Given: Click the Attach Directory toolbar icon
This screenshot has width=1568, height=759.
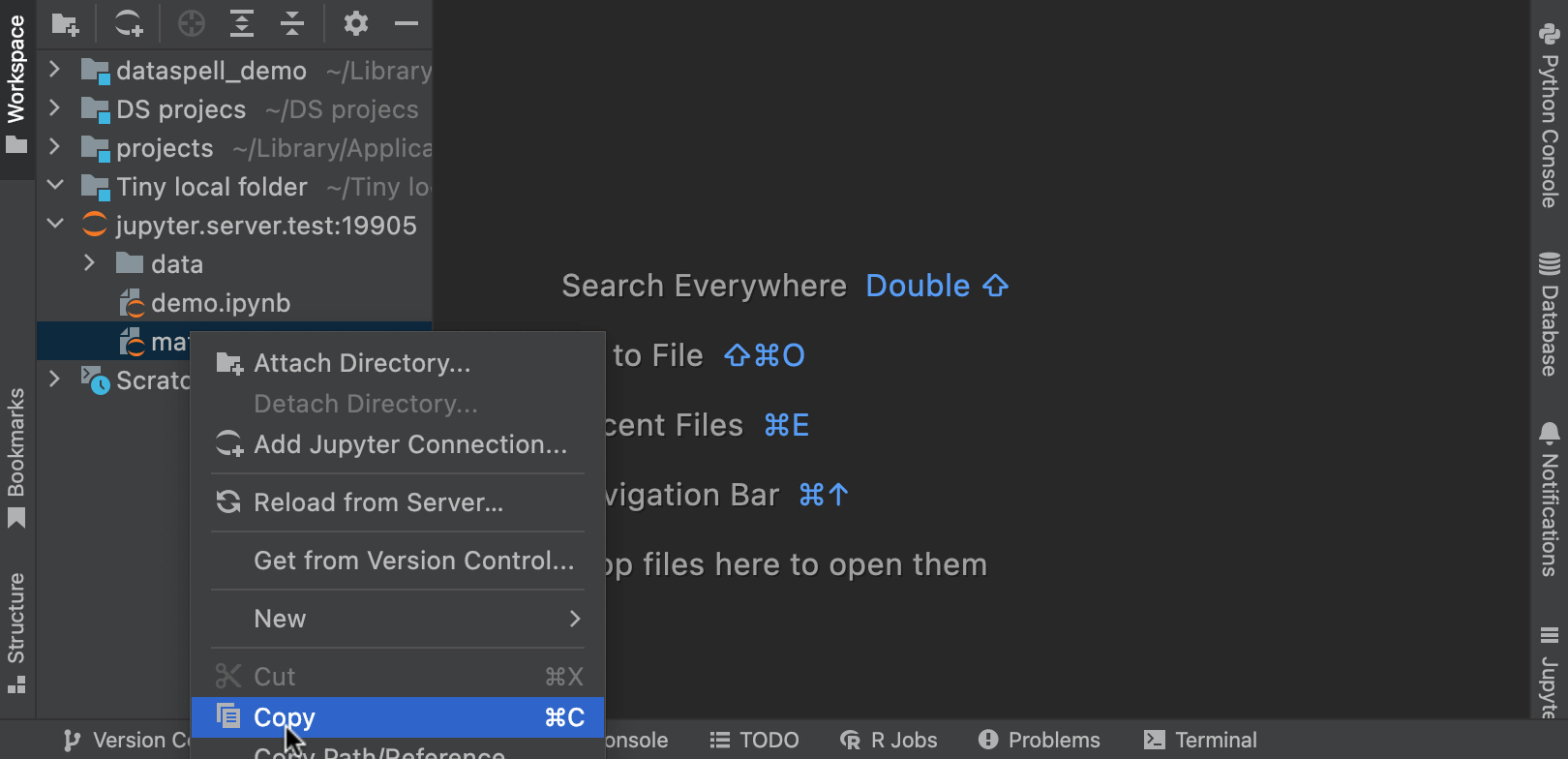Looking at the screenshot, I should (x=65, y=23).
